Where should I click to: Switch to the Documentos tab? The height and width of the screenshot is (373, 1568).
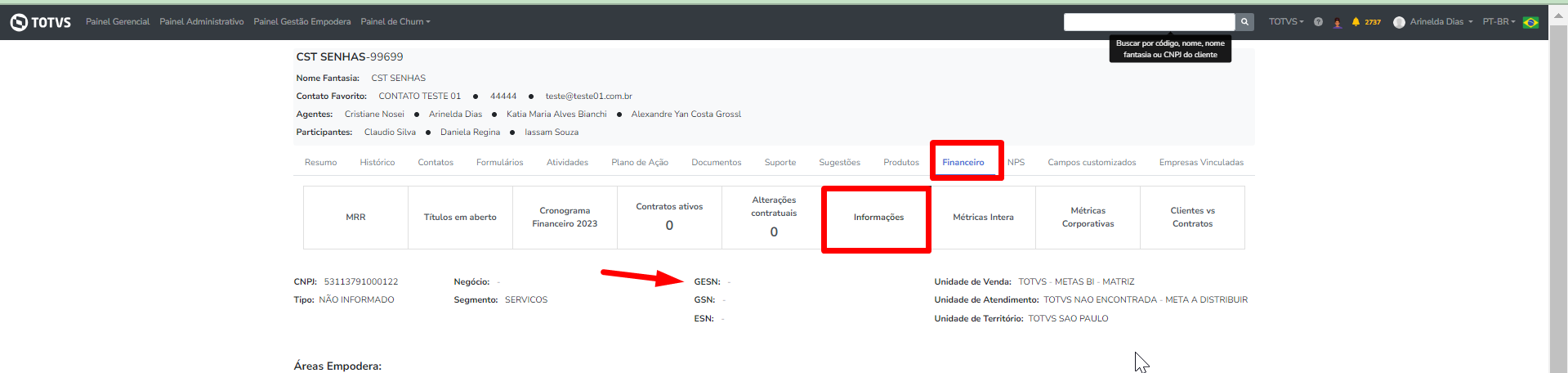[x=717, y=162]
